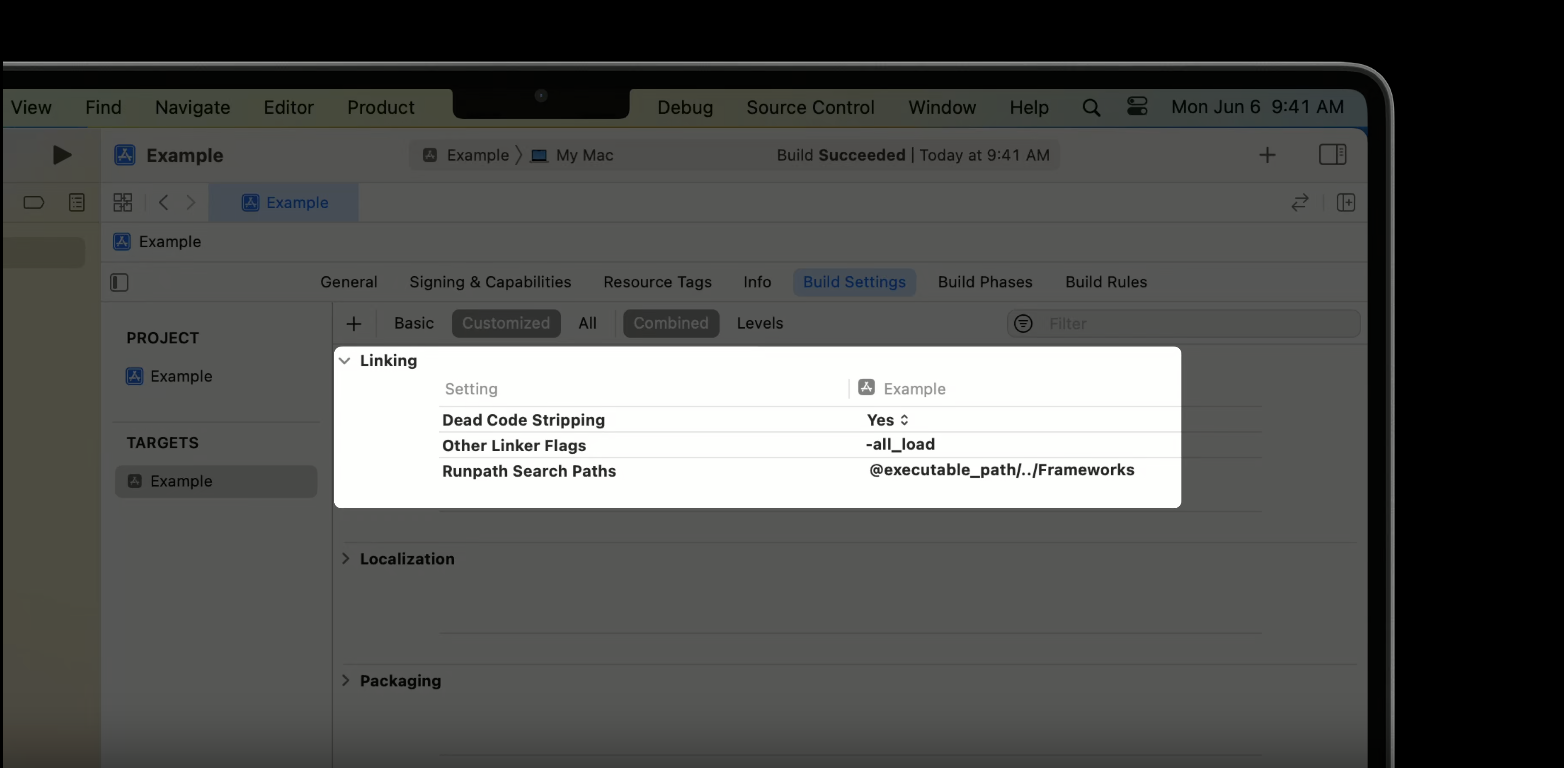
Task: Open Spotlight search in the menu bar
Action: tap(1091, 107)
